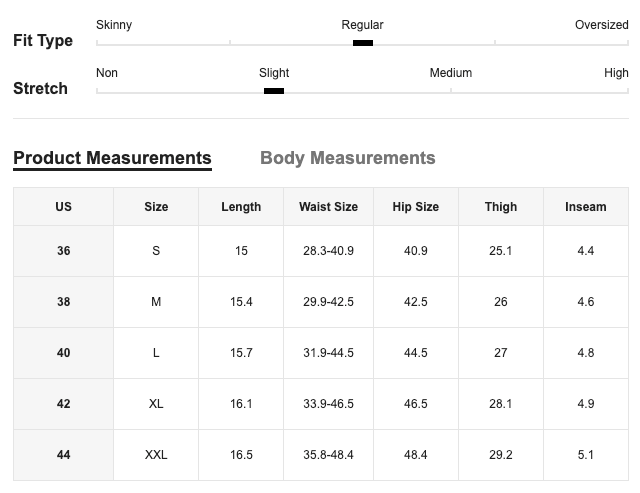Click the Slight stretch label
This screenshot has height=493, width=640.
[274, 73]
